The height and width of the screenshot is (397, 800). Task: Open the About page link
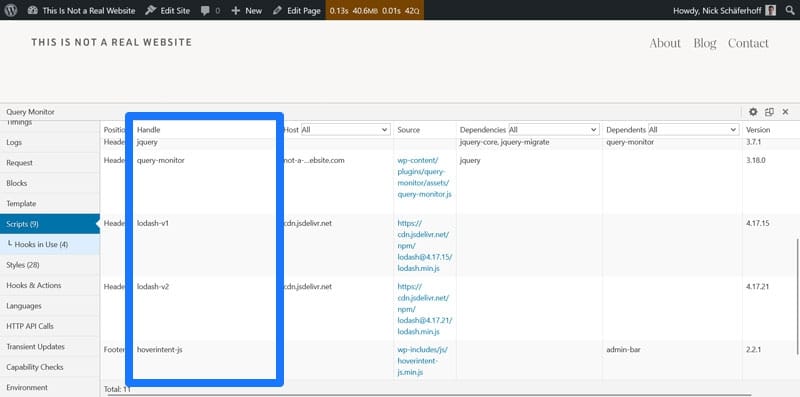click(x=665, y=43)
